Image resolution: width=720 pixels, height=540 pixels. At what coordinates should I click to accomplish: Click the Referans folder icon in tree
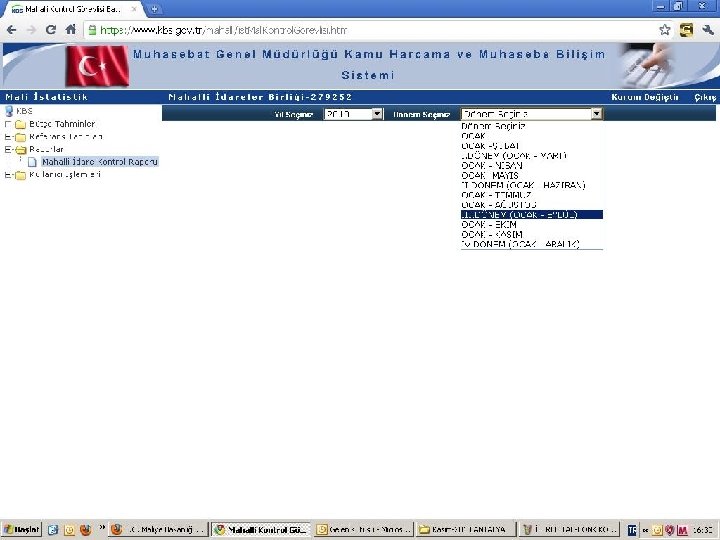(x=20, y=137)
